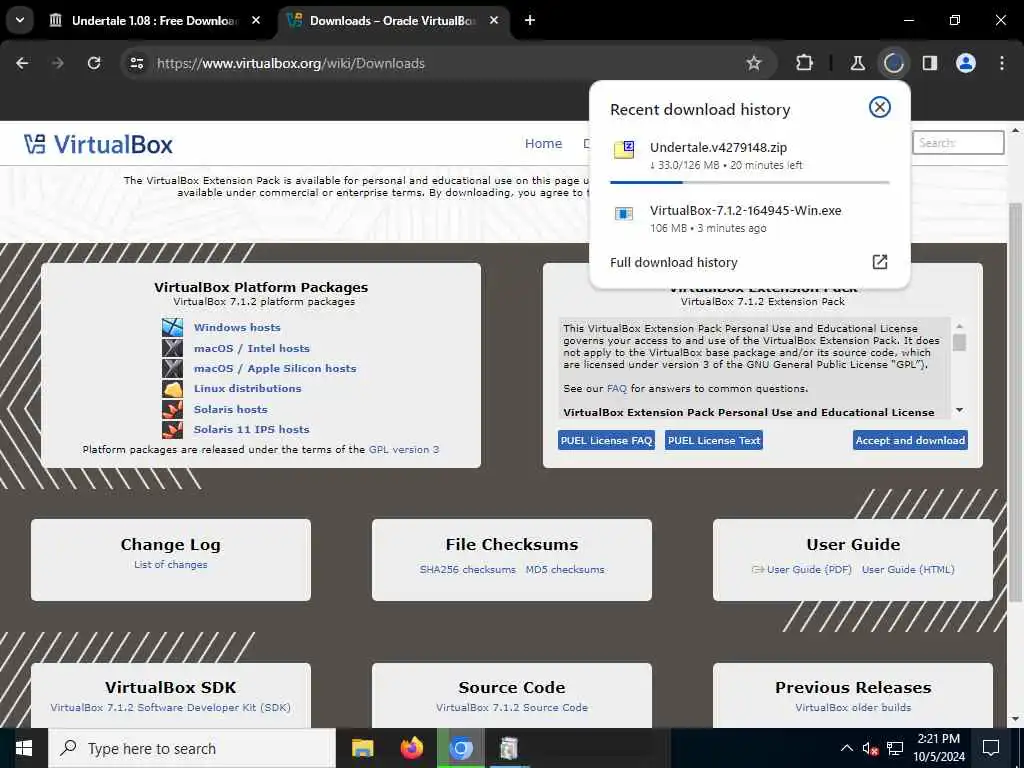1024x768 pixels.
Task: Open the tab search dropdown arrow
Action: (20, 20)
